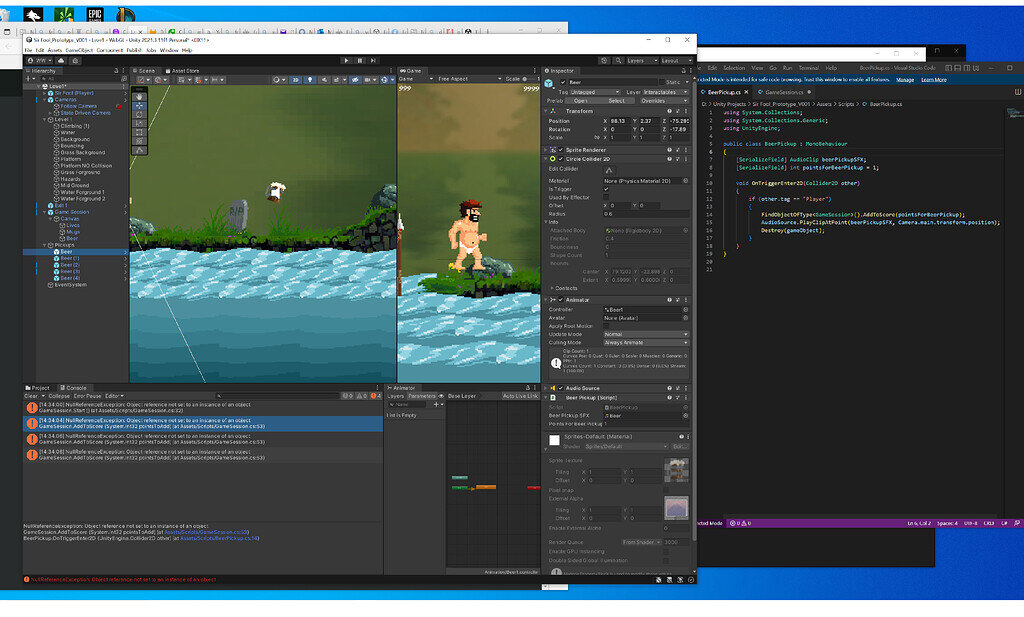
Task: Click the Pause button in Unity toolbar
Action: (360, 60)
